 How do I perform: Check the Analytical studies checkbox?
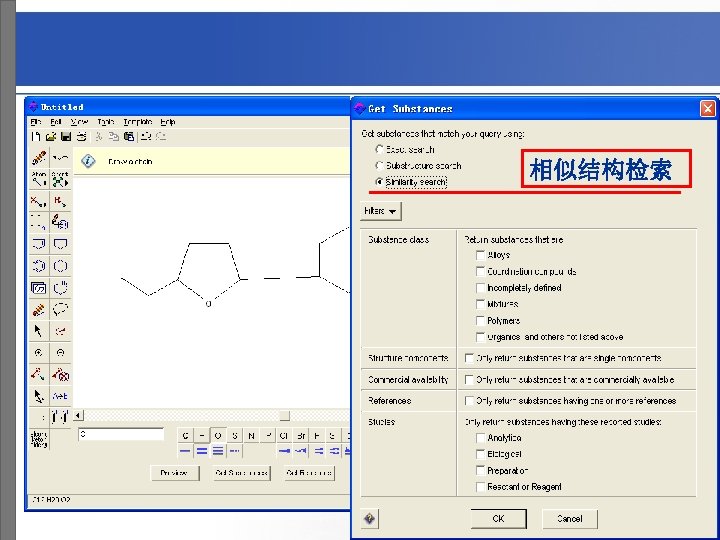coord(480,438)
